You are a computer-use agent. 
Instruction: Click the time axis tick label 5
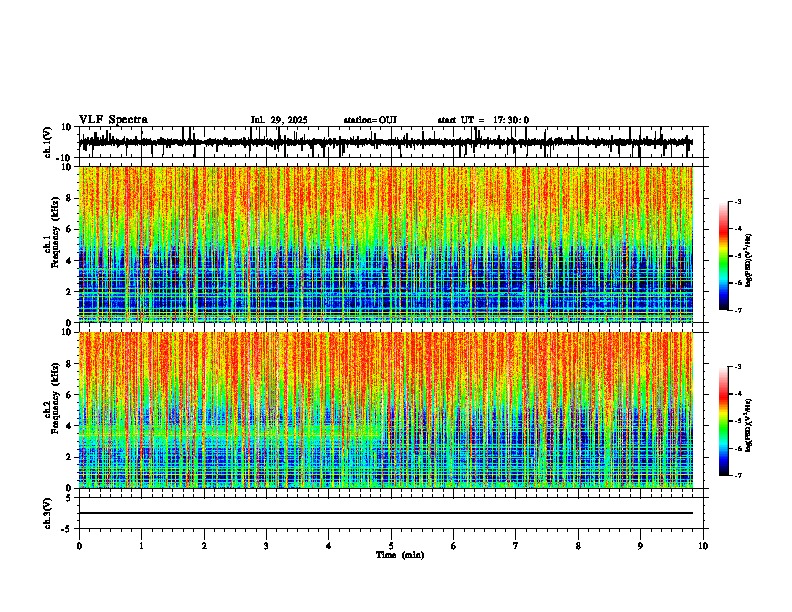(391, 546)
